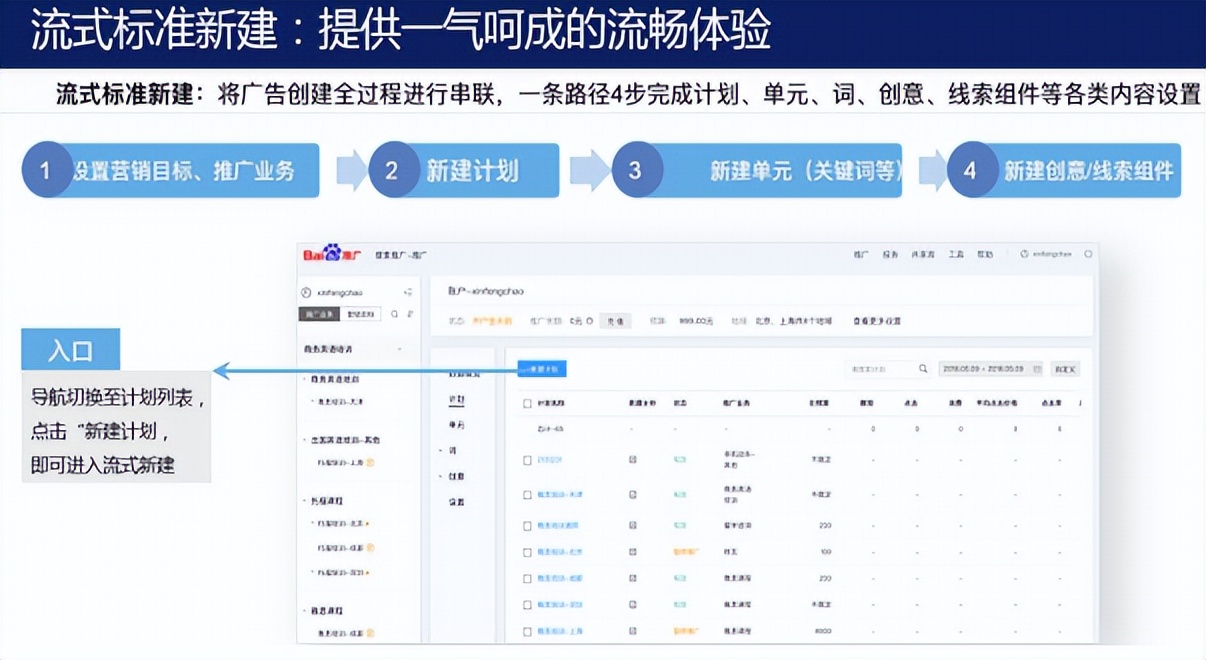Sort by the 平均点击价格 column header
This screenshot has width=1206, height=660.
coord(997,404)
